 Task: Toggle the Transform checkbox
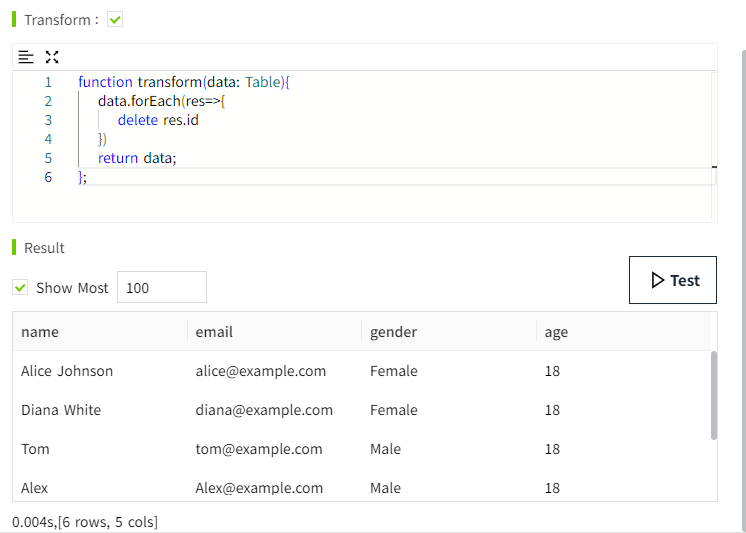pos(115,20)
